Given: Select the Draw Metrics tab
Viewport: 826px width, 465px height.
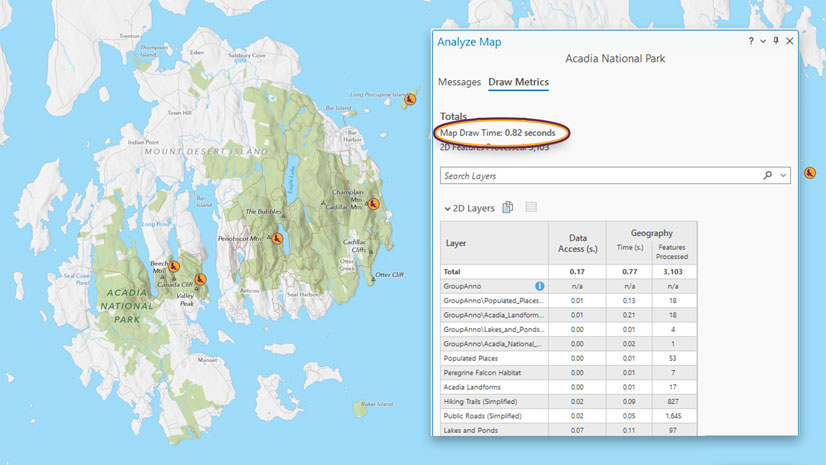Looking at the screenshot, I should tap(518, 82).
